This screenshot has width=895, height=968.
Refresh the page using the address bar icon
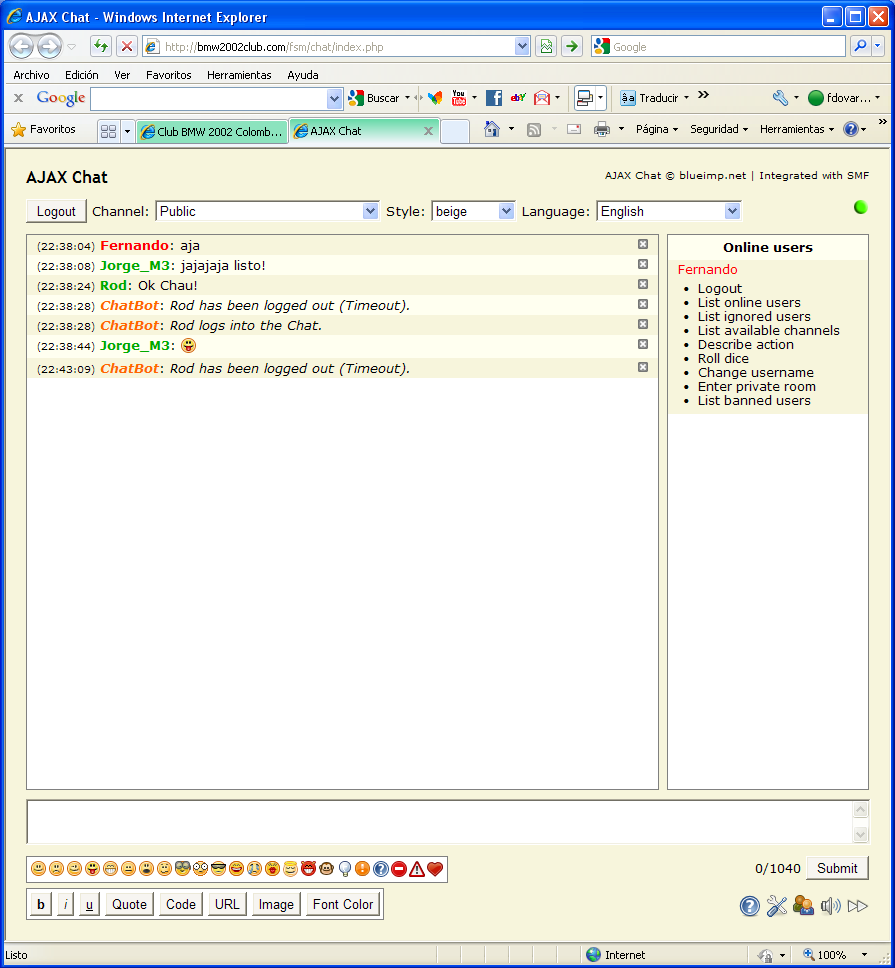(x=101, y=46)
